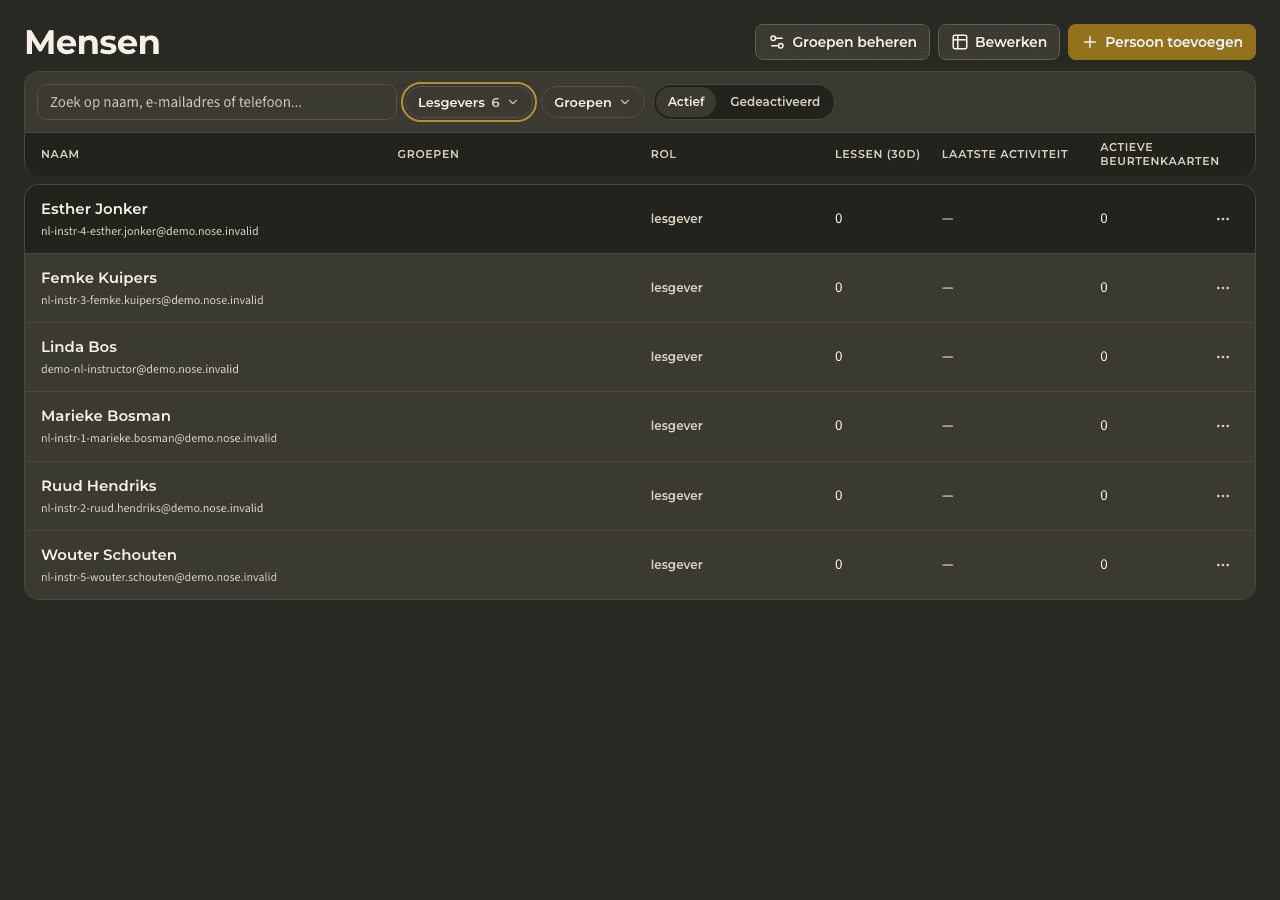This screenshot has height=900, width=1280.
Task: Click the LESSEN (30D) column header
Action: tap(877, 154)
